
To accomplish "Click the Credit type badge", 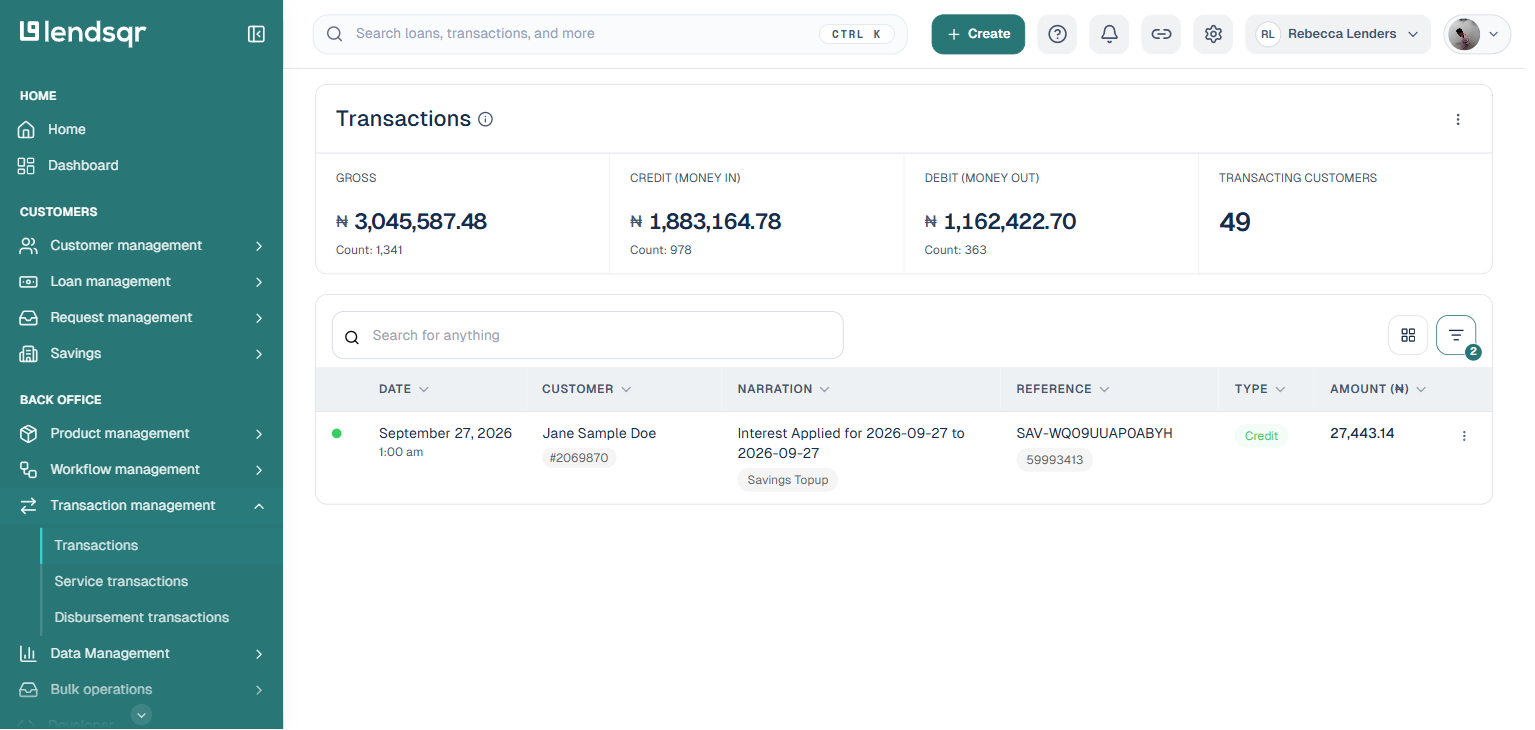I will tap(1261, 436).
